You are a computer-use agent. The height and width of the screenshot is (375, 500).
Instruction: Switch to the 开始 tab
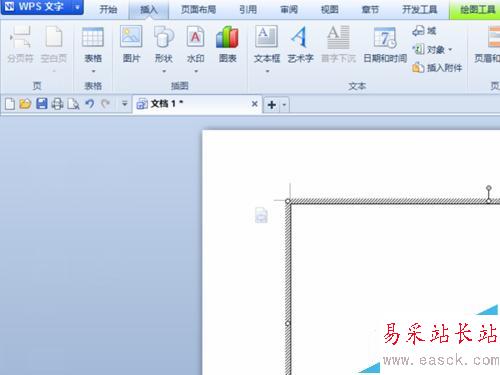point(108,9)
